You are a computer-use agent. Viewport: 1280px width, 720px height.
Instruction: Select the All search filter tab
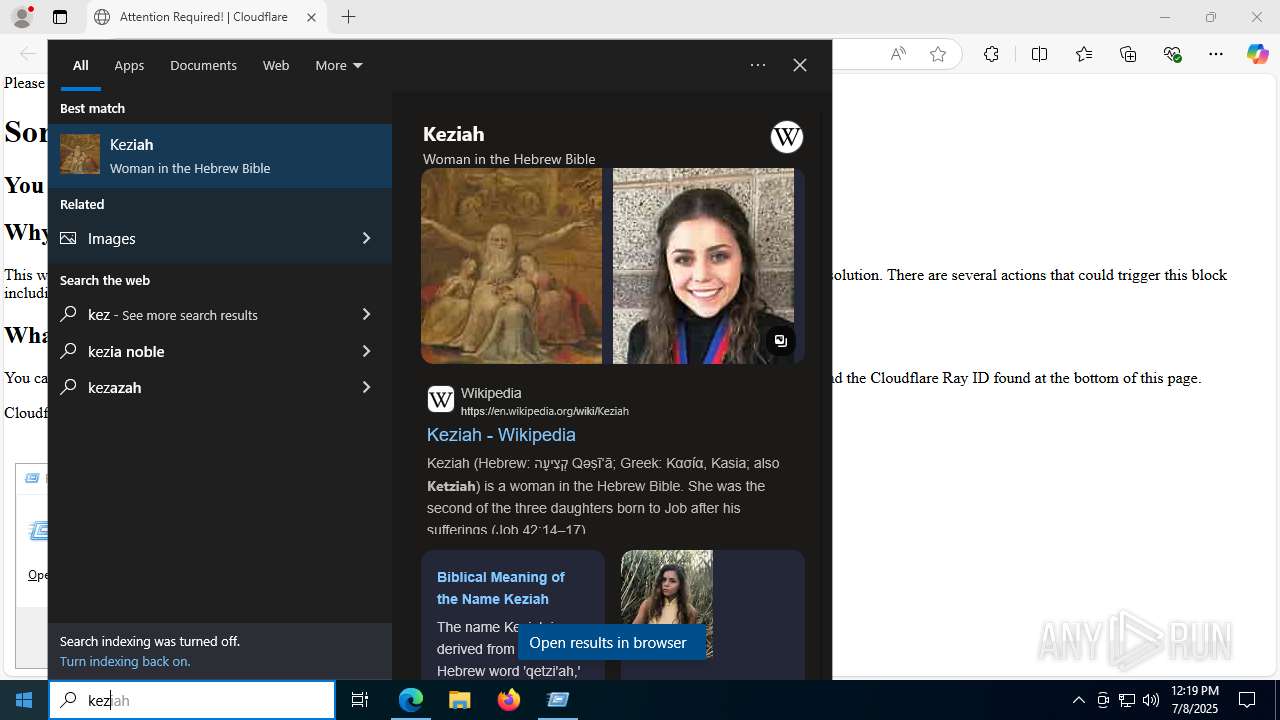point(80,65)
